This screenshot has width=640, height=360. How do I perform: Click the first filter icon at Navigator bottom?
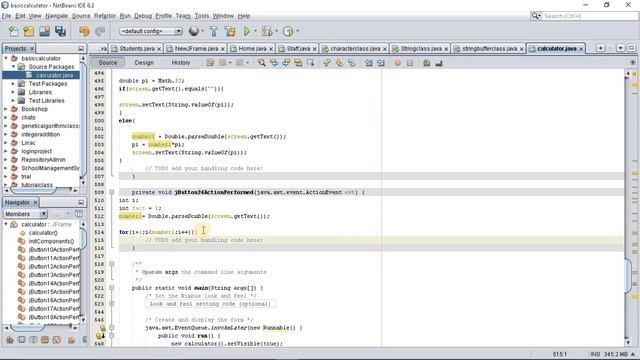click(10, 340)
